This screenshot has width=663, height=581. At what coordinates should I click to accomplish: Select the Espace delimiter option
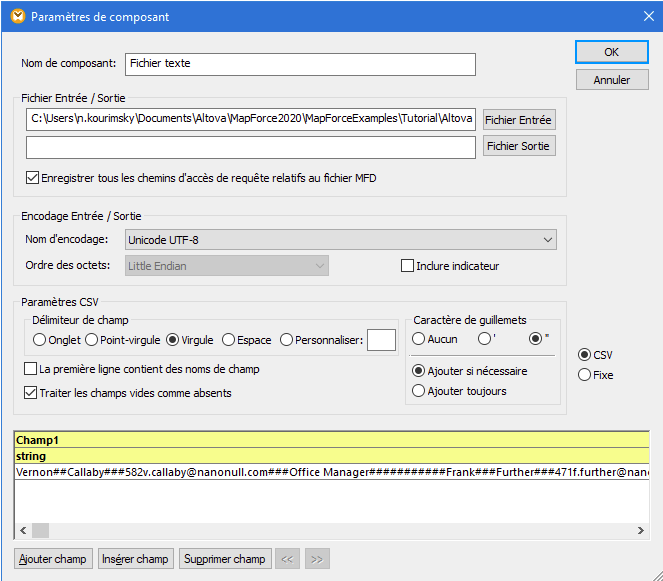pyautogui.click(x=229, y=340)
